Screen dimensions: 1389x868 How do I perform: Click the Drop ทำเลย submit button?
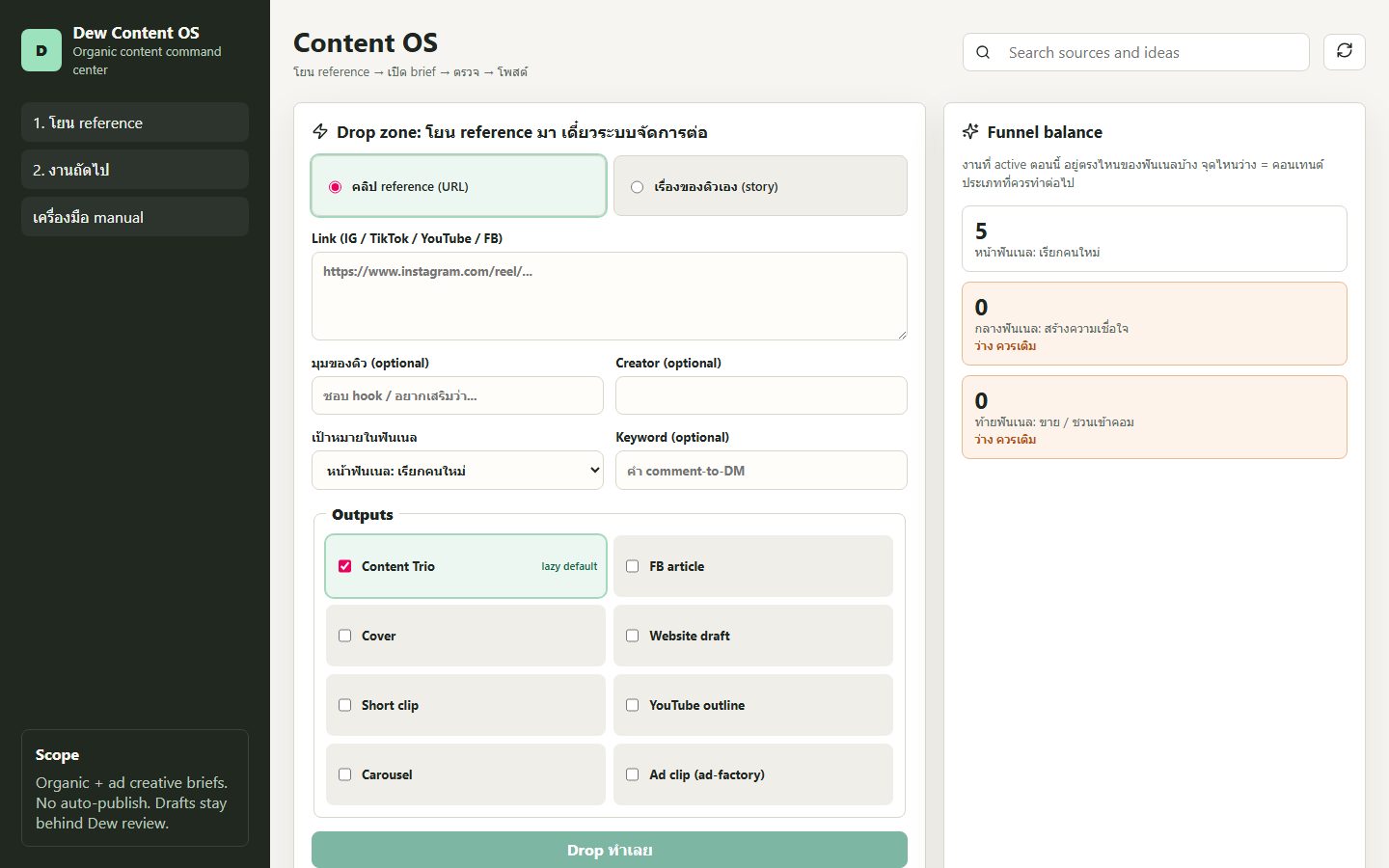(610, 850)
